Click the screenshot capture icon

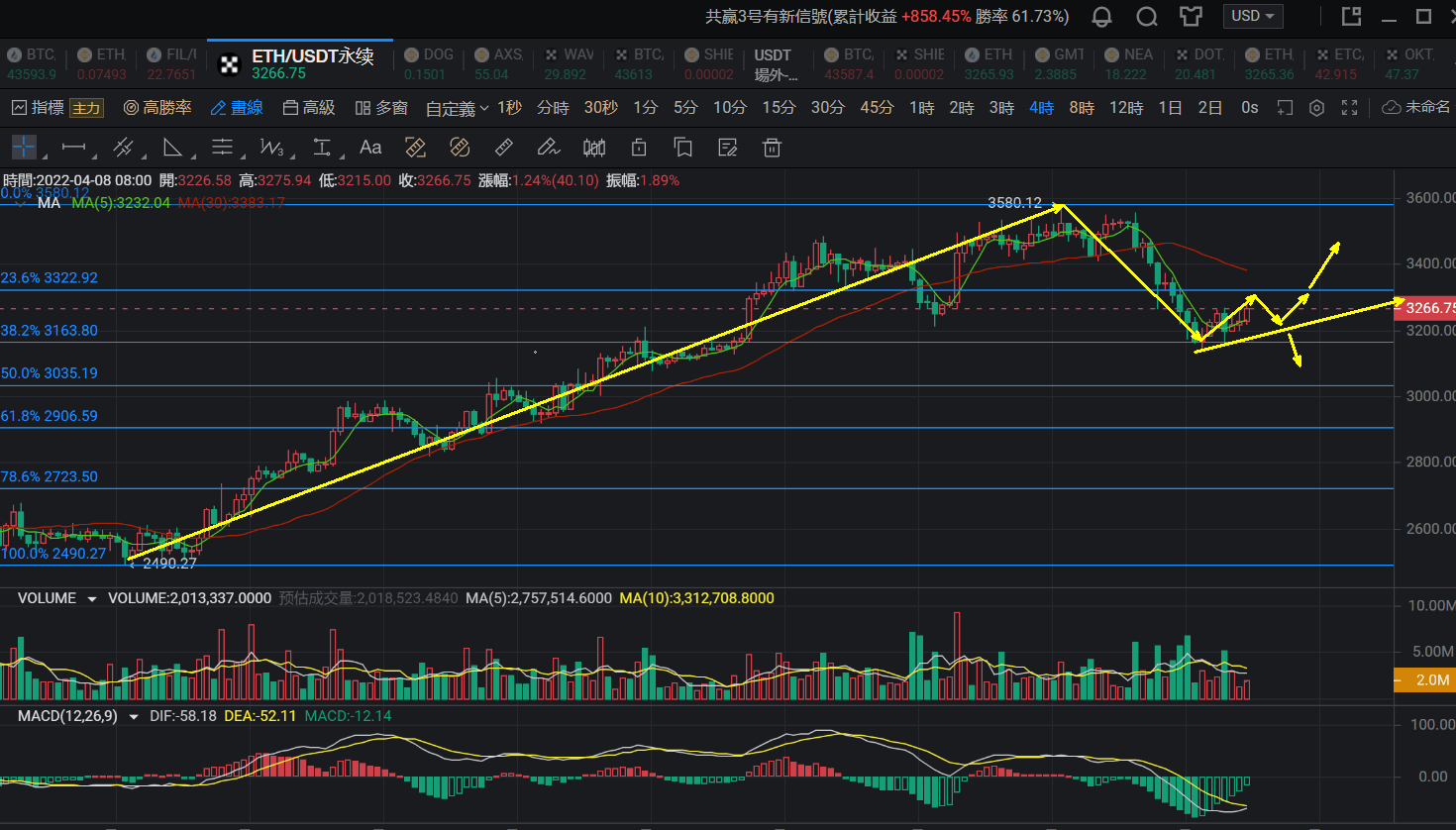(x=1285, y=107)
